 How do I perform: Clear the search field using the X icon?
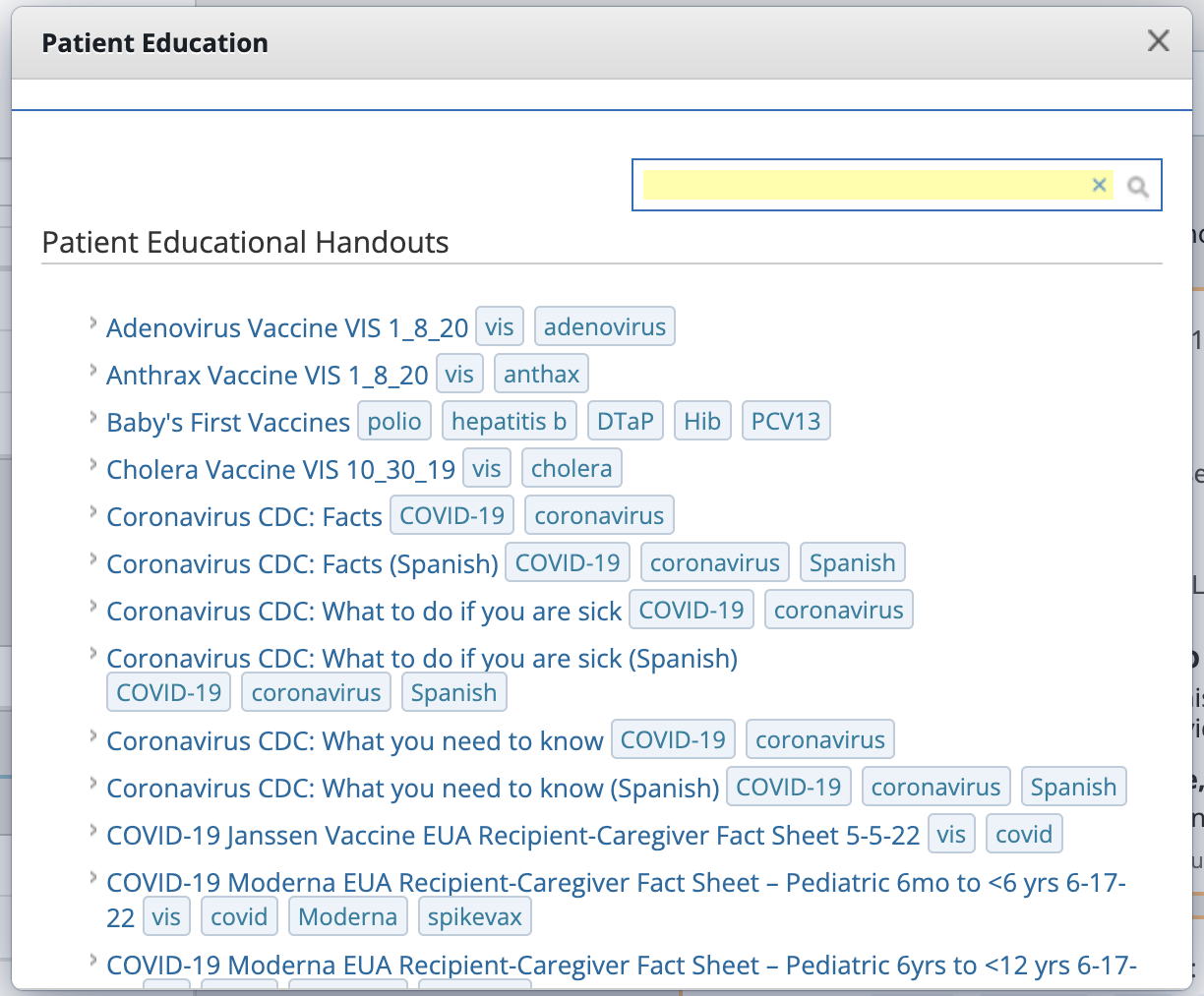(1099, 184)
